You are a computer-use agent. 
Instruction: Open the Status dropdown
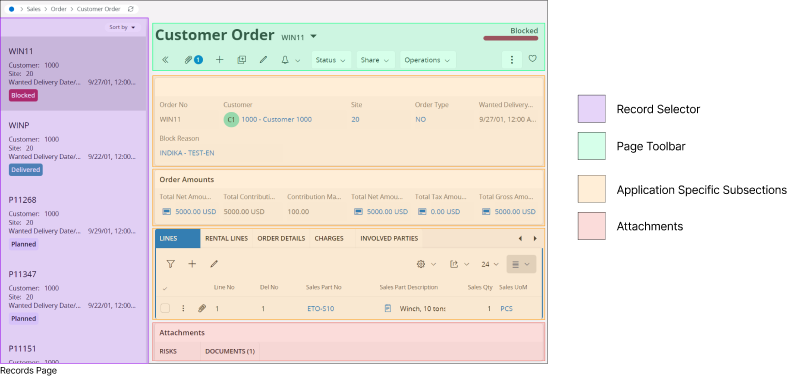click(x=331, y=60)
